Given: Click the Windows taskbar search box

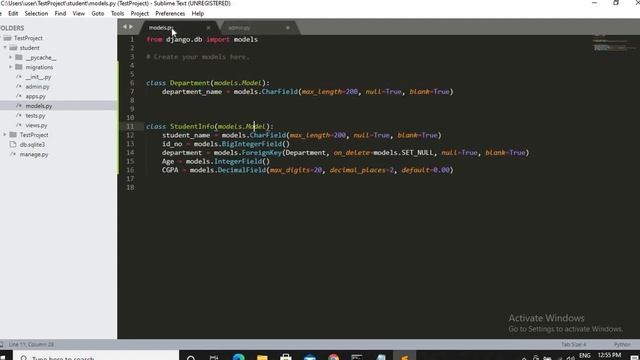Looking at the screenshot, I should coord(97,356).
